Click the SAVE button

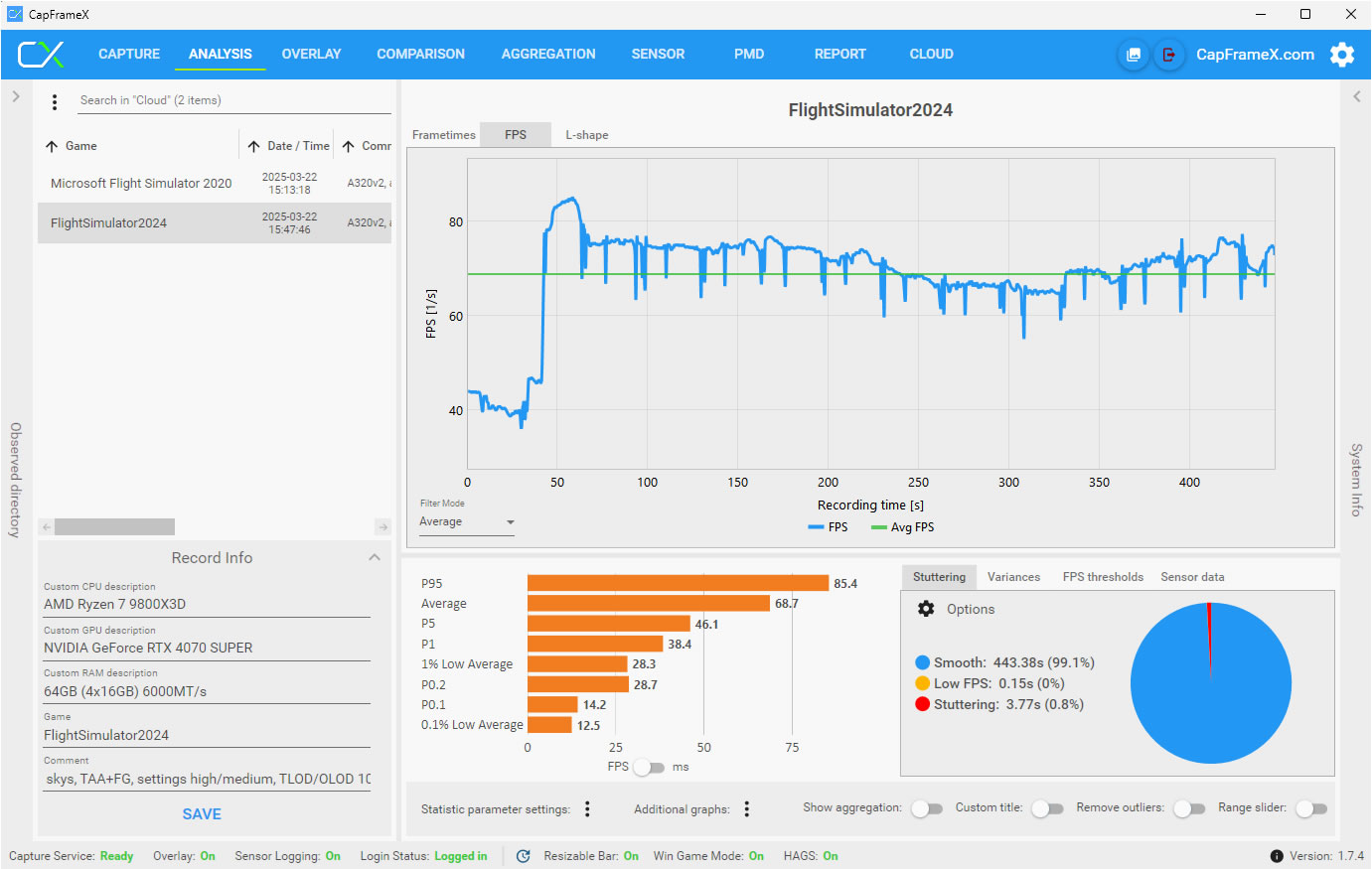202,814
